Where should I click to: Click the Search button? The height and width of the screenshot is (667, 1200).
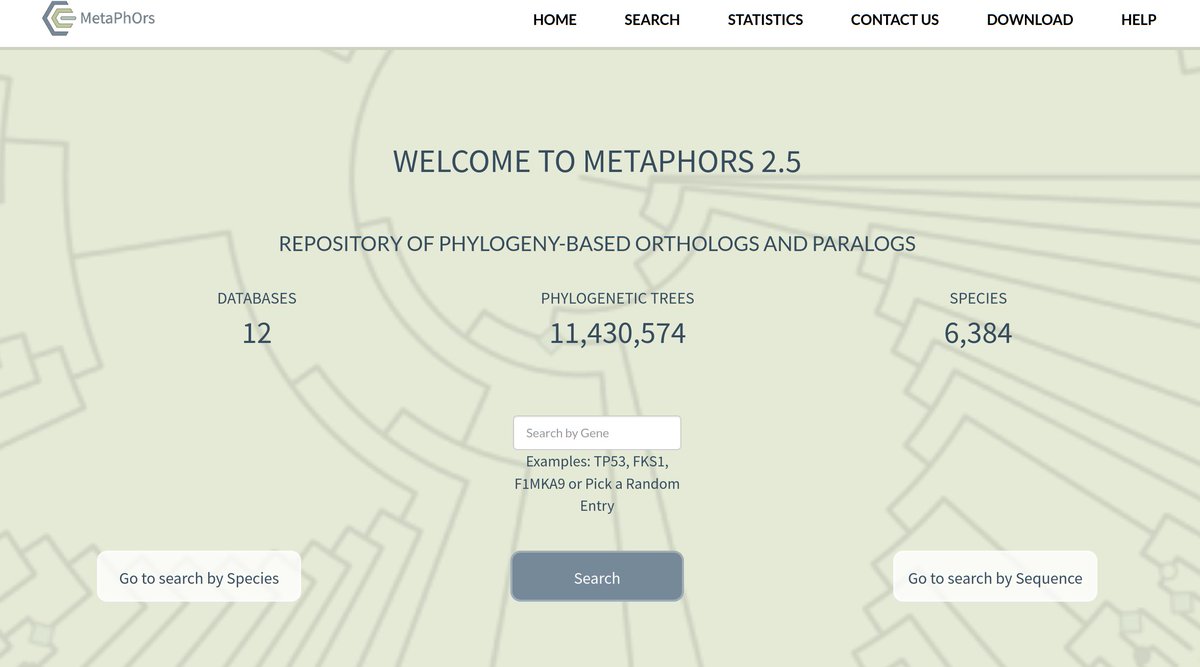[x=597, y=577]
